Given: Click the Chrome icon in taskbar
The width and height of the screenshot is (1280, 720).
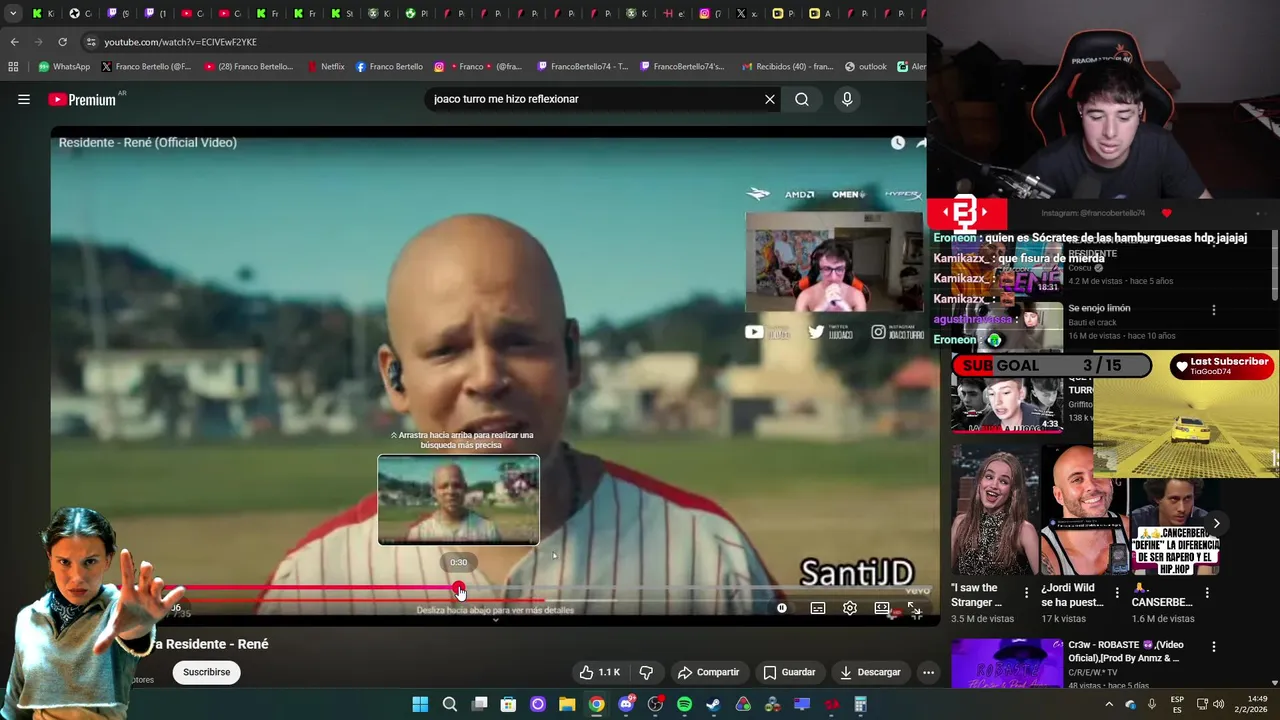Looking at the screenshot, I should click(x=596, y=705).
